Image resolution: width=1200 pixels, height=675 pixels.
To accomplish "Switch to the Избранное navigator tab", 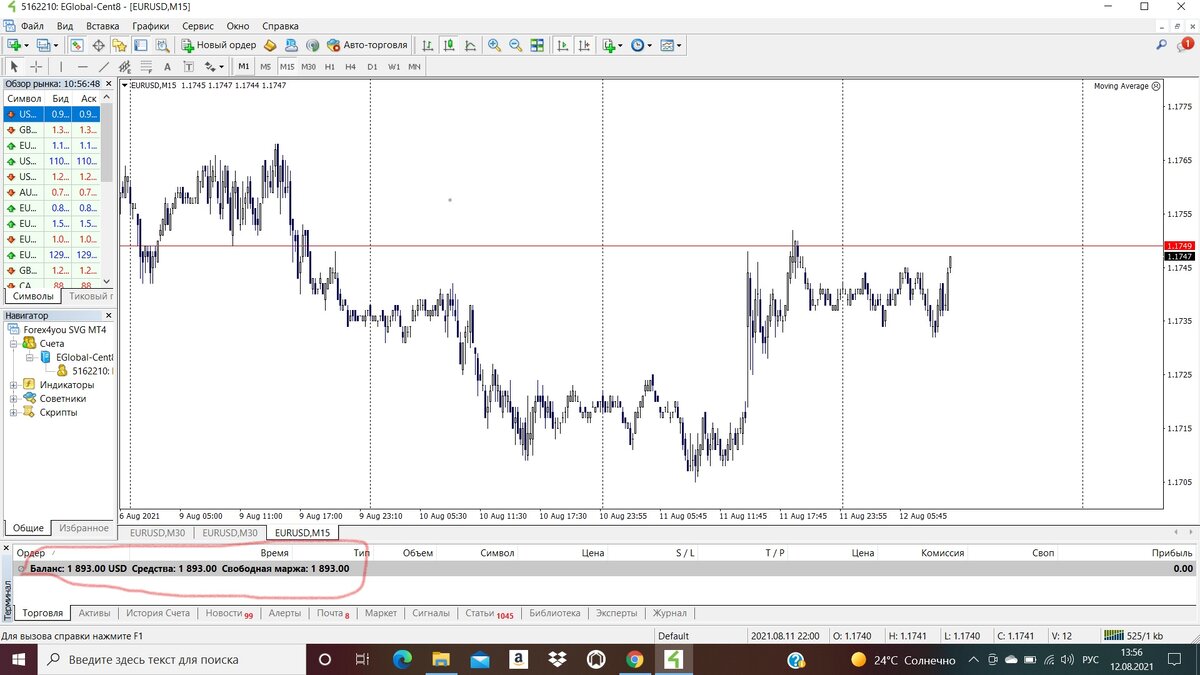I will 84,528.
